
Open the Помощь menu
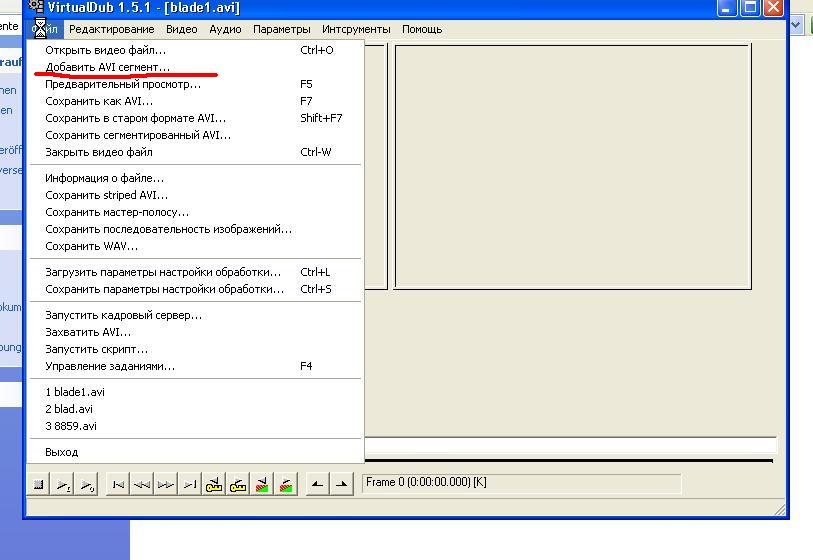click(x=422, y=30)
